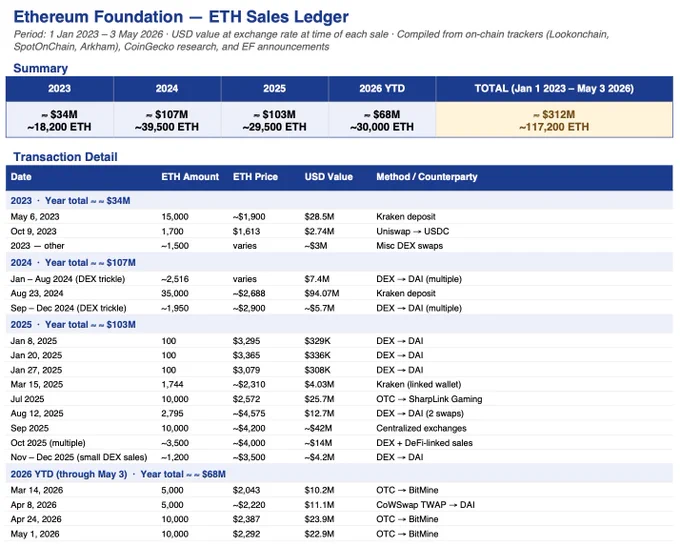
Task: Select the Oct 9, 2023 date cell
Action: coord(33,232)
